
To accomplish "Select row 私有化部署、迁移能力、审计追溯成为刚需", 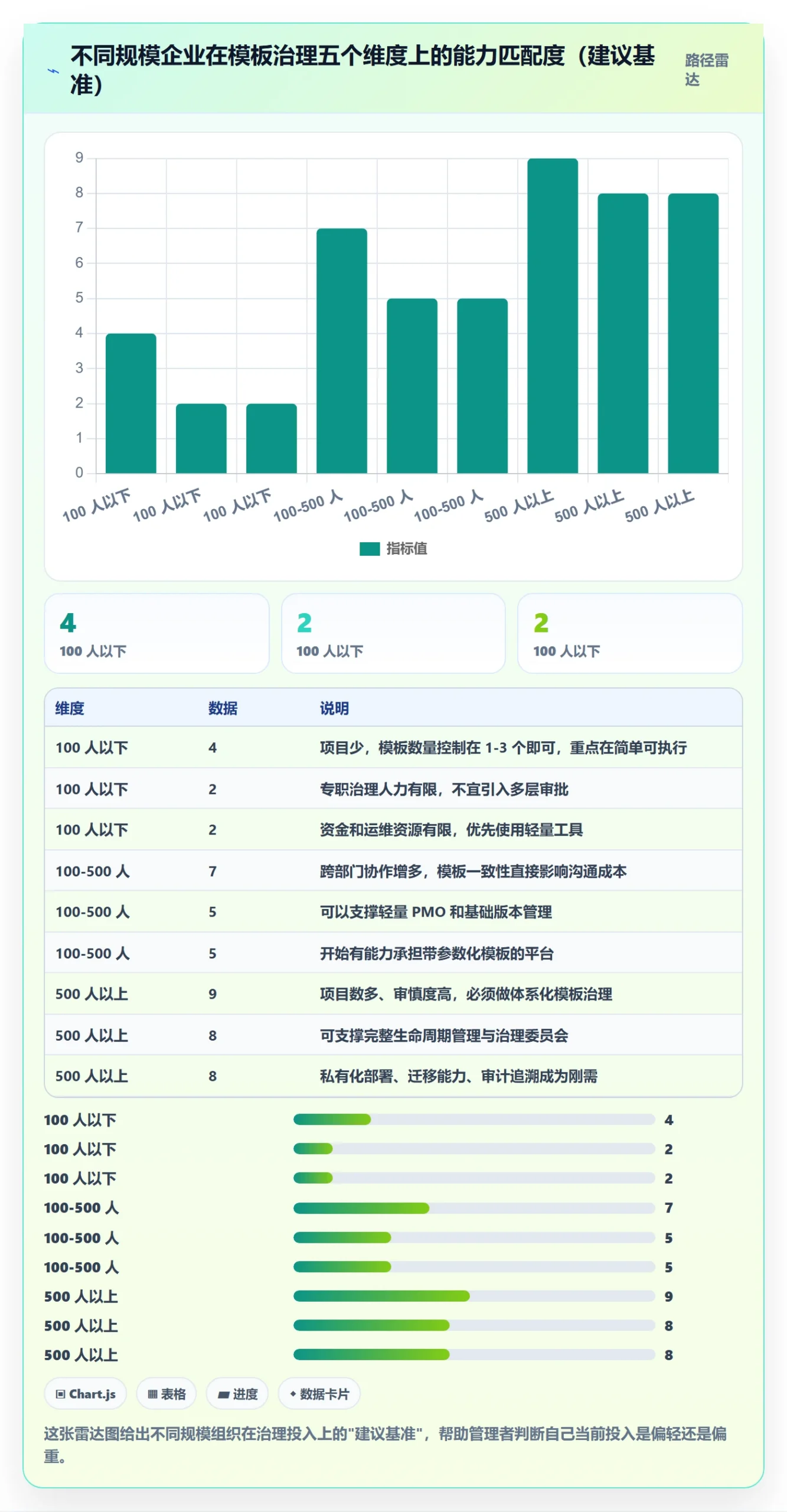I will tap(393, 1076).
